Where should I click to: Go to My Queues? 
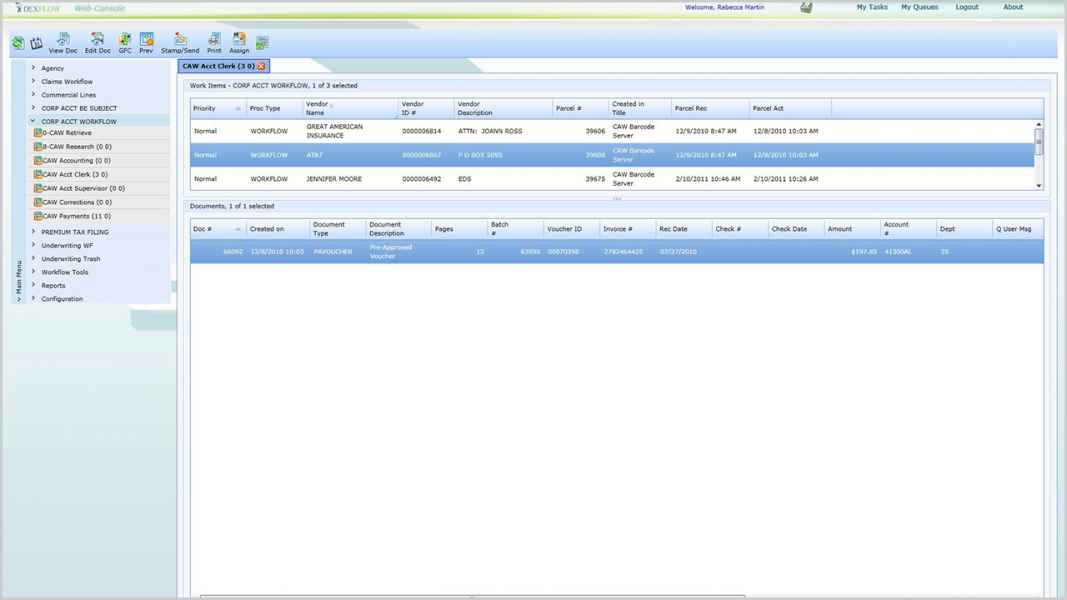[919, 7]
